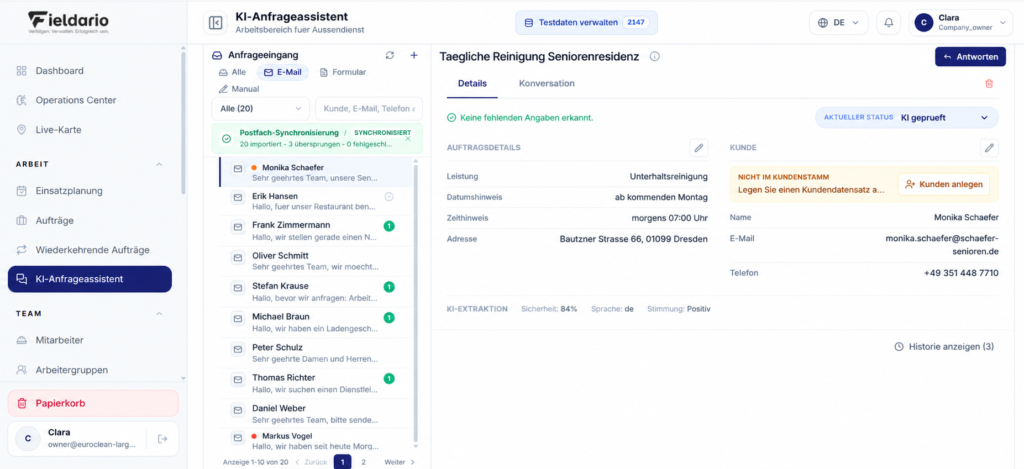Click the current page 1 button
The height and width of the screenshot is (469, 1024).
point(342,462)
